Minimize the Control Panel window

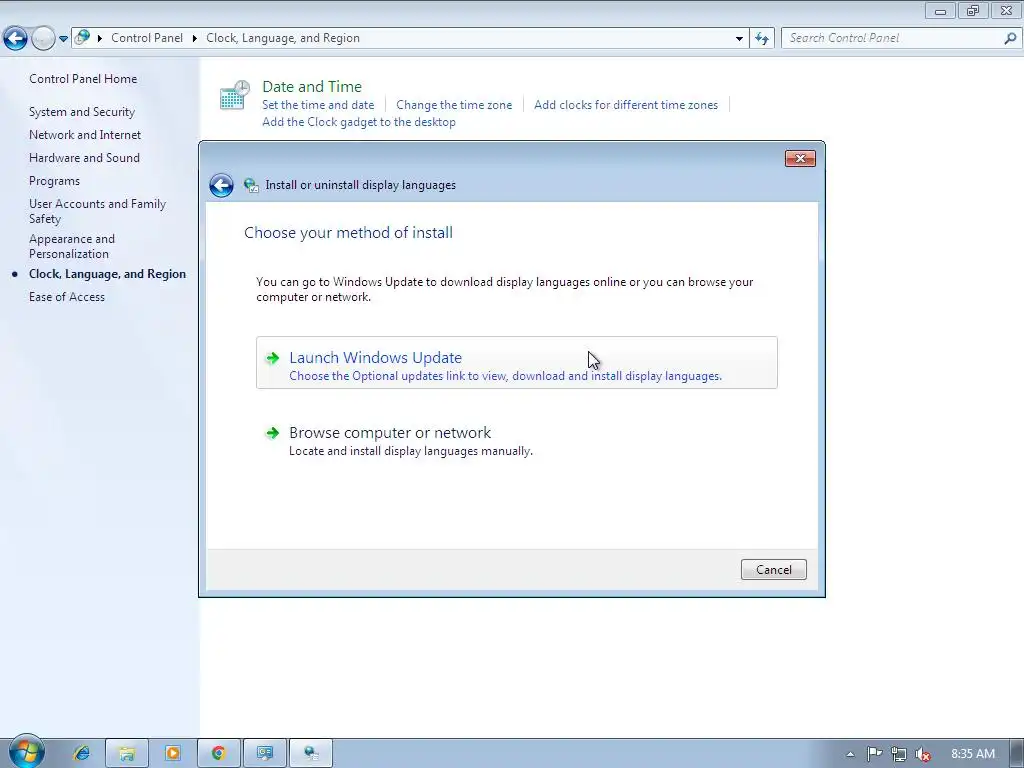tap(940, 10)
